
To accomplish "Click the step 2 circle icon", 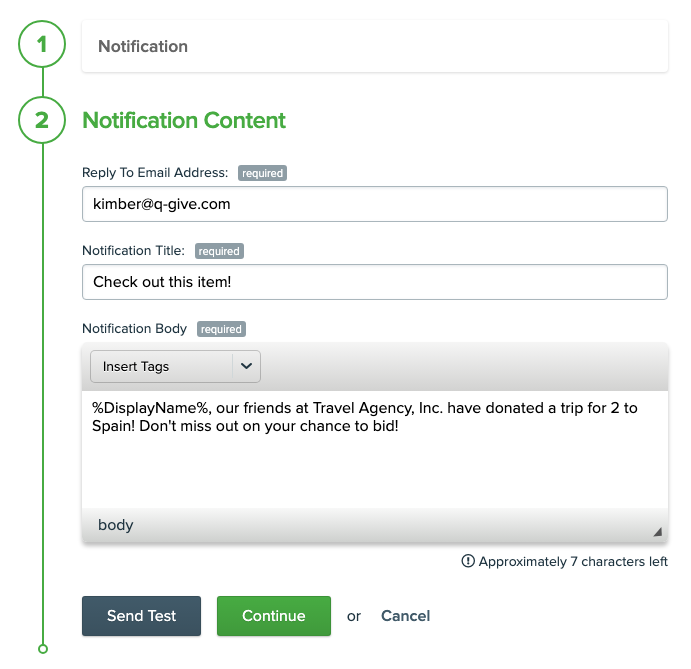I will 41,121.
